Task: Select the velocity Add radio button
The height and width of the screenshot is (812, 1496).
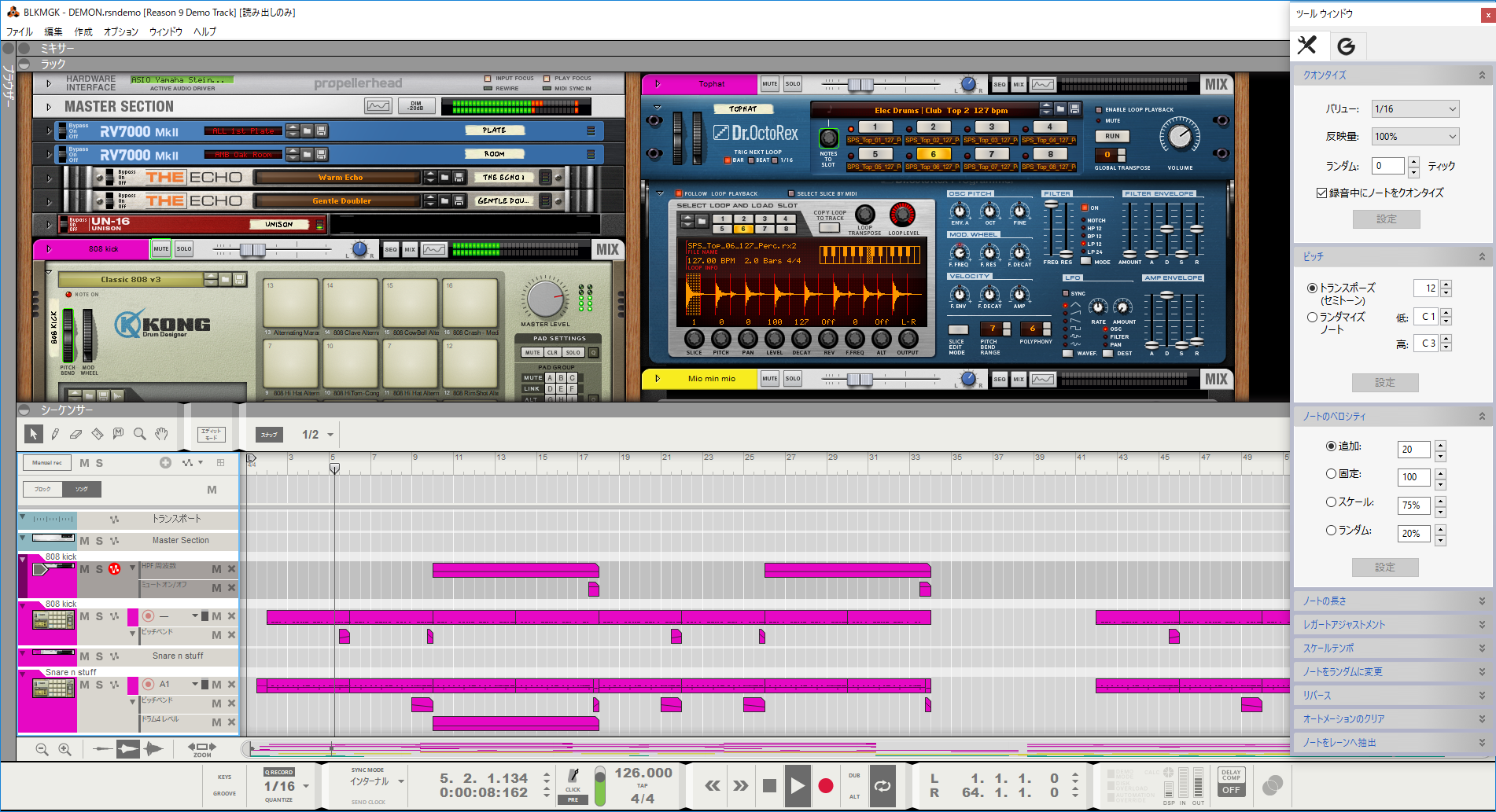Action: (1331, 446)
